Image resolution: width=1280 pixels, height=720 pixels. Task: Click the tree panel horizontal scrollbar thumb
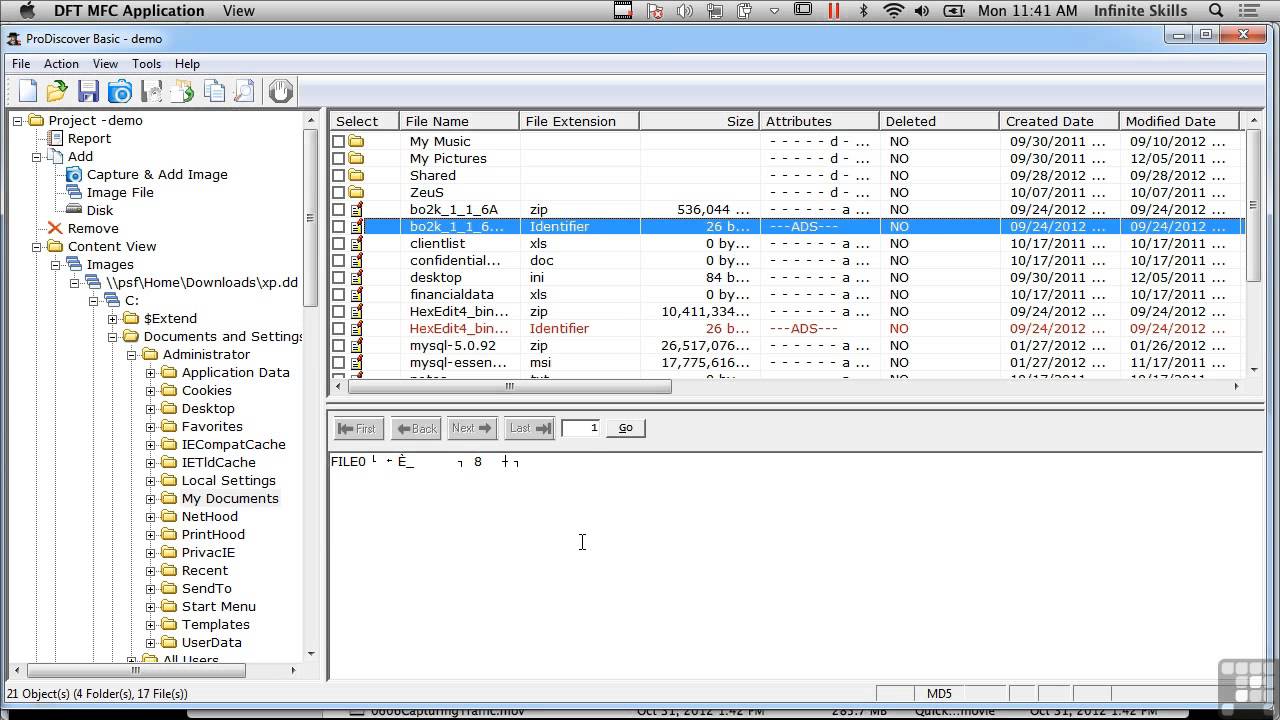tap(136, 670)
